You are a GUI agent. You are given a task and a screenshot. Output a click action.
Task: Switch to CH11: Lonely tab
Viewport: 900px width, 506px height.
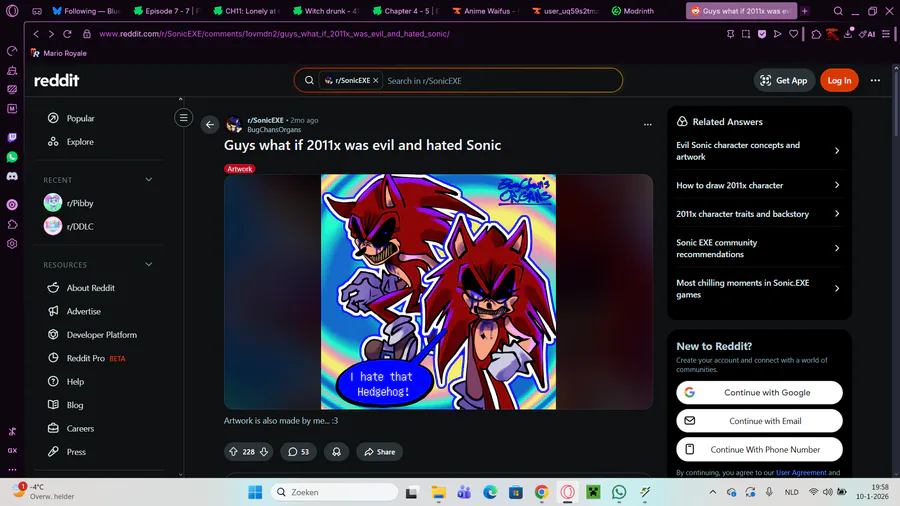tap(246, 11)
